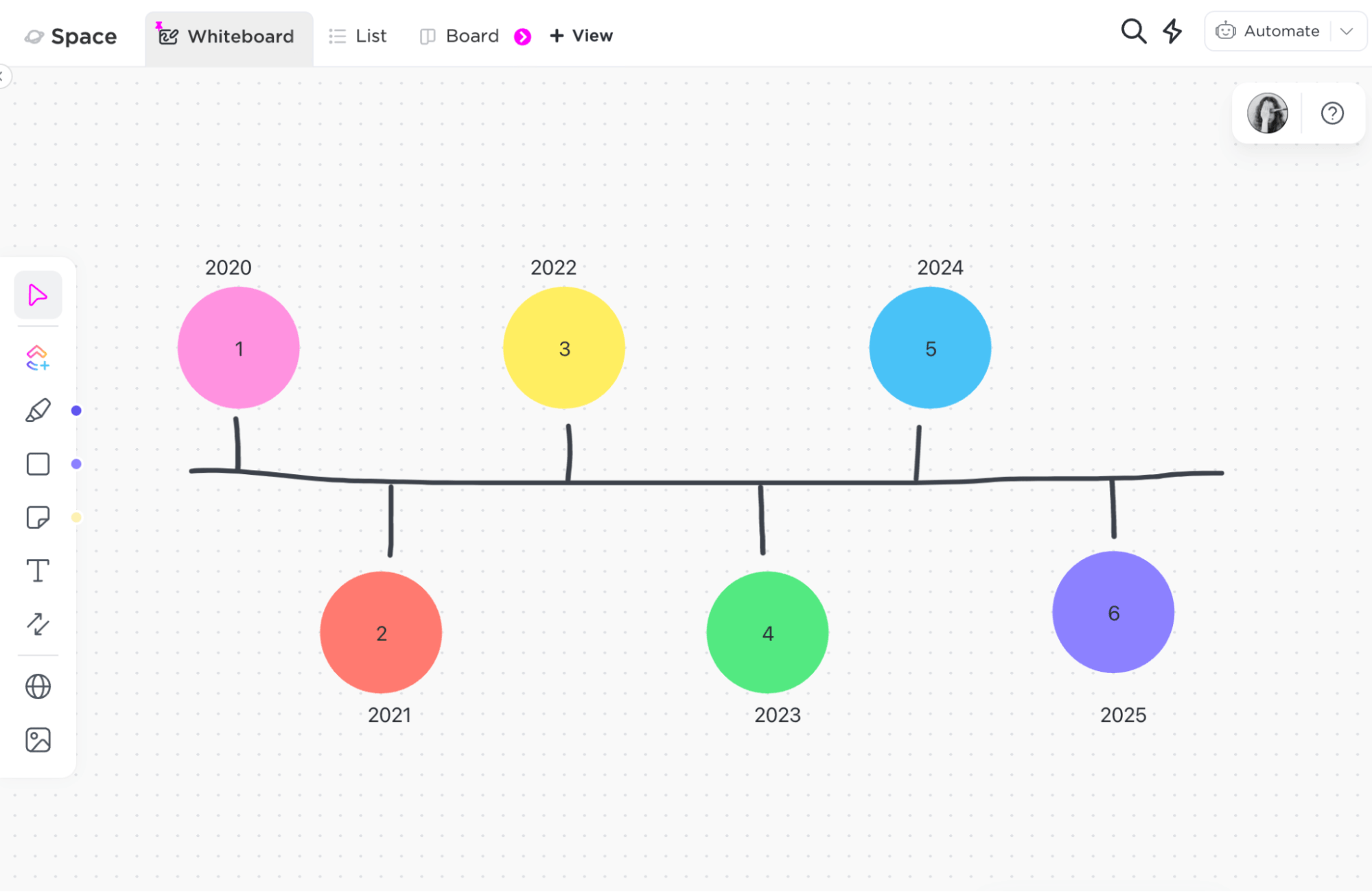Expand the Automate dropdown arrow
Image resolution: width=1372 pixels, height=892 pixels.
(x=1347, y=32)
